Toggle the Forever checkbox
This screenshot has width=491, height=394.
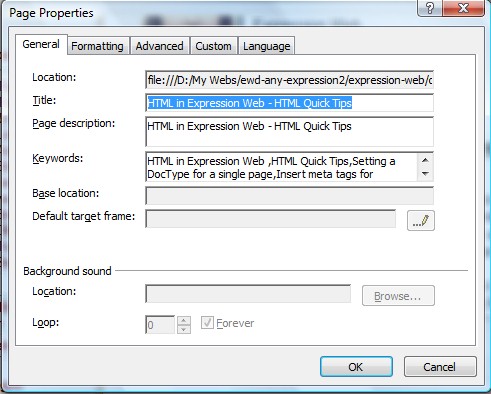tap(207, 323)
